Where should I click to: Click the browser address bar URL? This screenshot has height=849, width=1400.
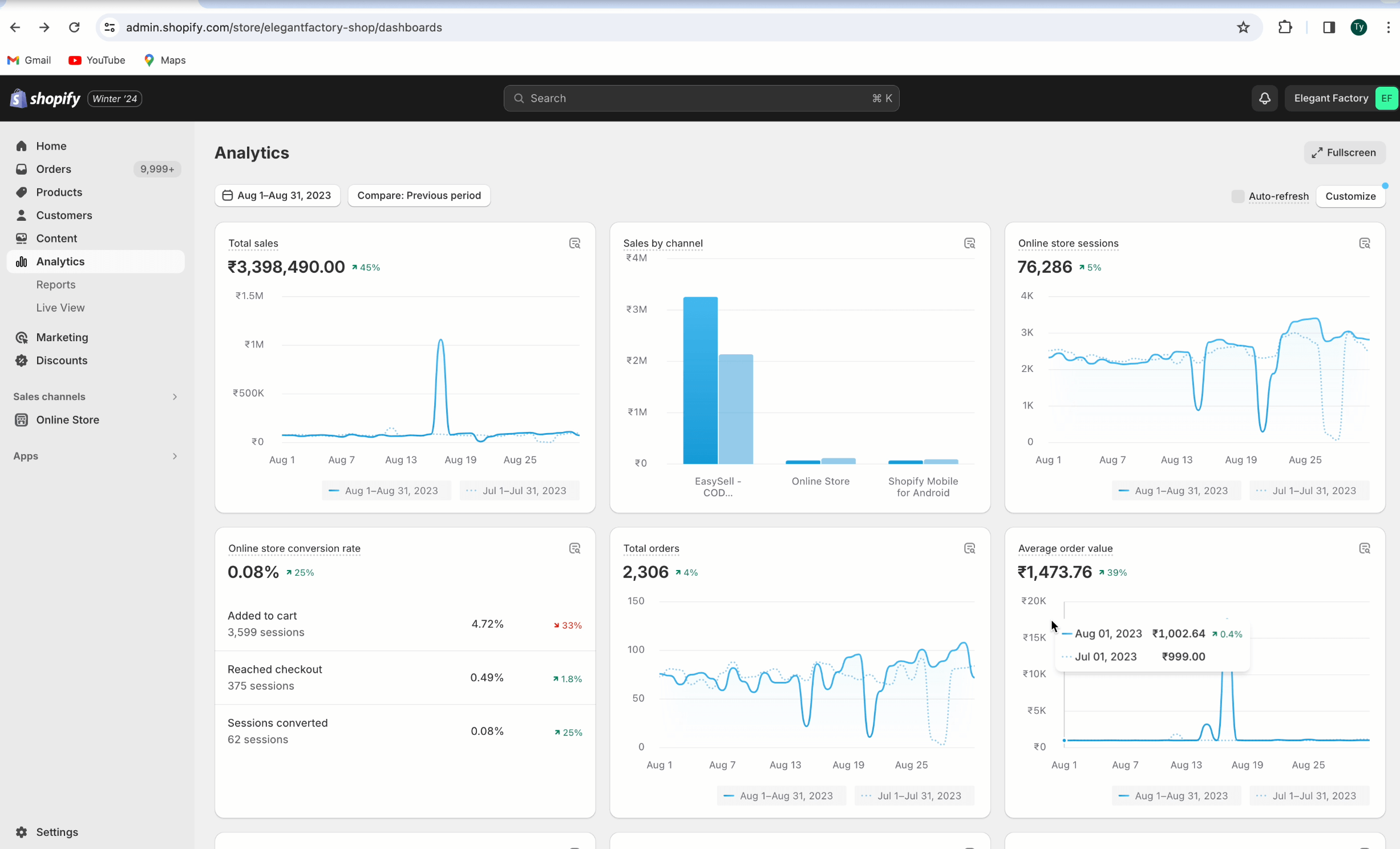coord(284,27)
